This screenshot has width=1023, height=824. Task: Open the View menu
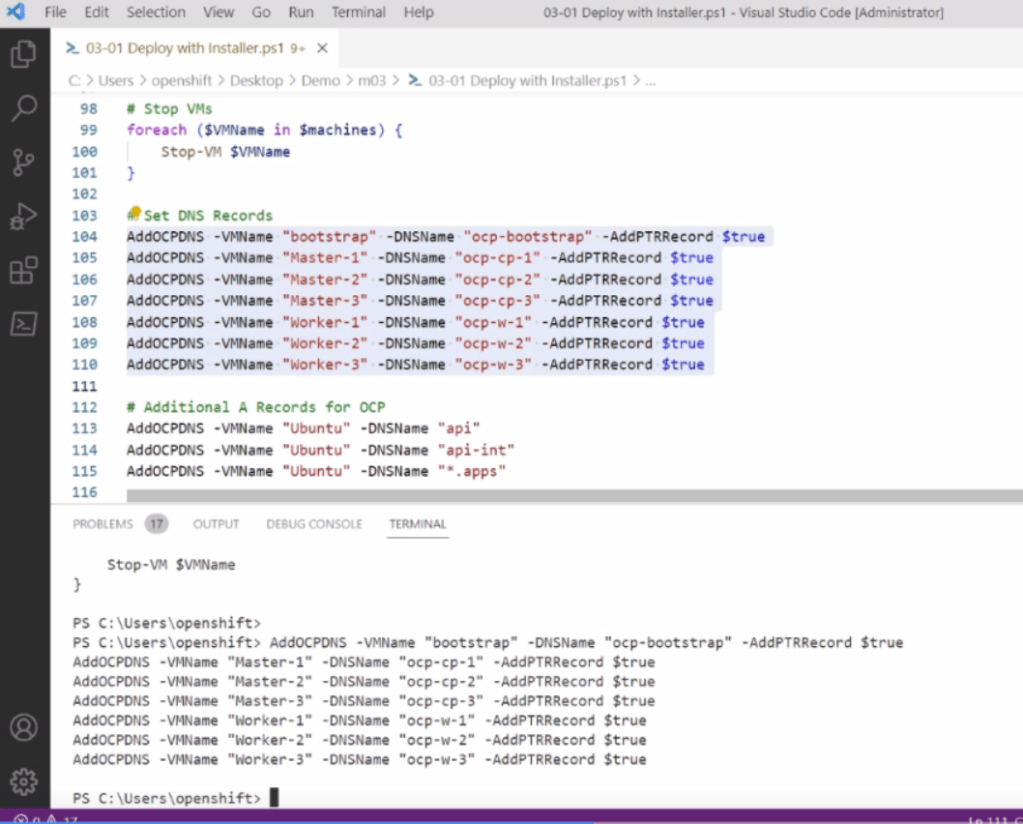(218, 12)
